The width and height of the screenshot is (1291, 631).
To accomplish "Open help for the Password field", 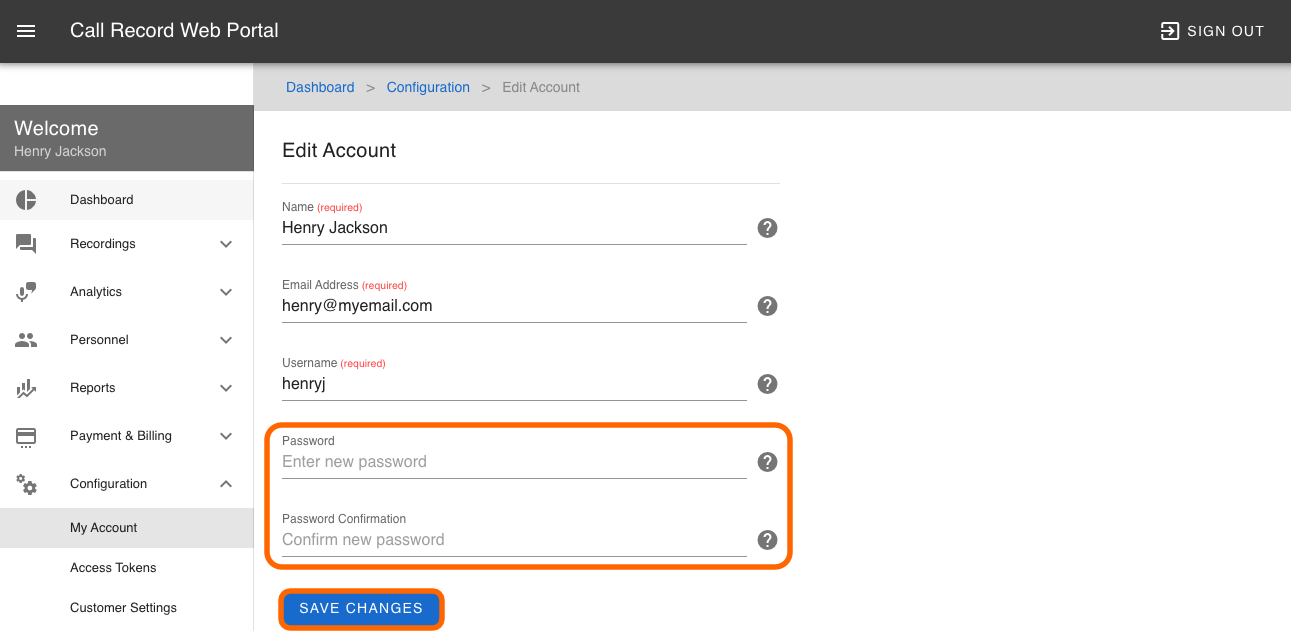I will (767, 462).
